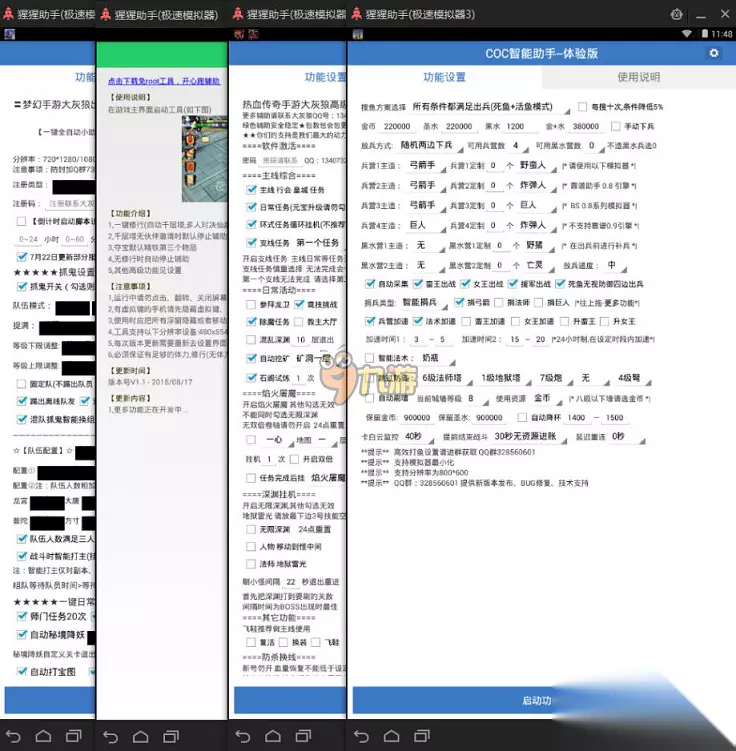Viewport: 736px width, 751px height.
Task: Tap recent apps button in root tool window
Action: point(171,736)
